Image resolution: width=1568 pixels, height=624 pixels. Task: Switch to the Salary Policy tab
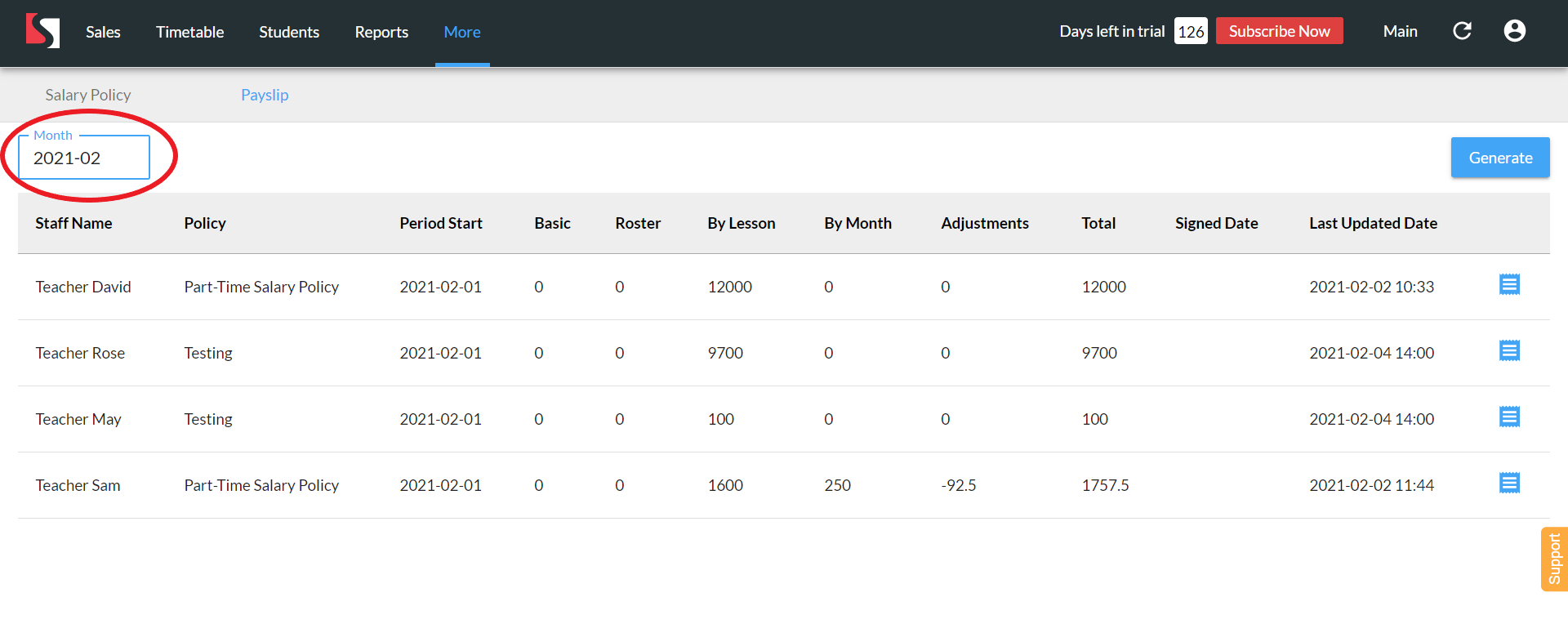coord(88,95)
